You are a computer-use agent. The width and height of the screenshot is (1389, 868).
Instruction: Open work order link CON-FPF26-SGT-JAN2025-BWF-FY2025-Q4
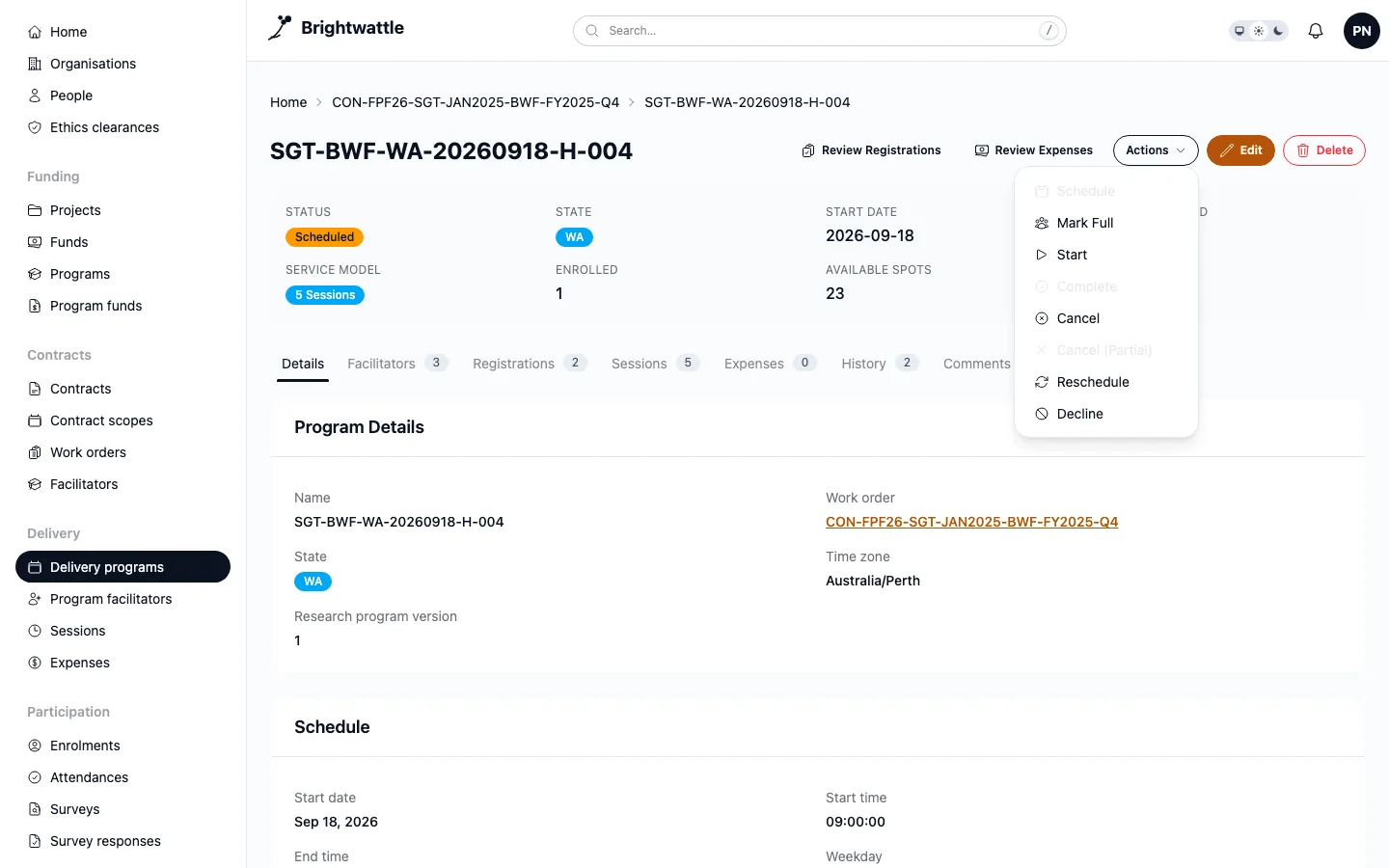tap(971, 522)
